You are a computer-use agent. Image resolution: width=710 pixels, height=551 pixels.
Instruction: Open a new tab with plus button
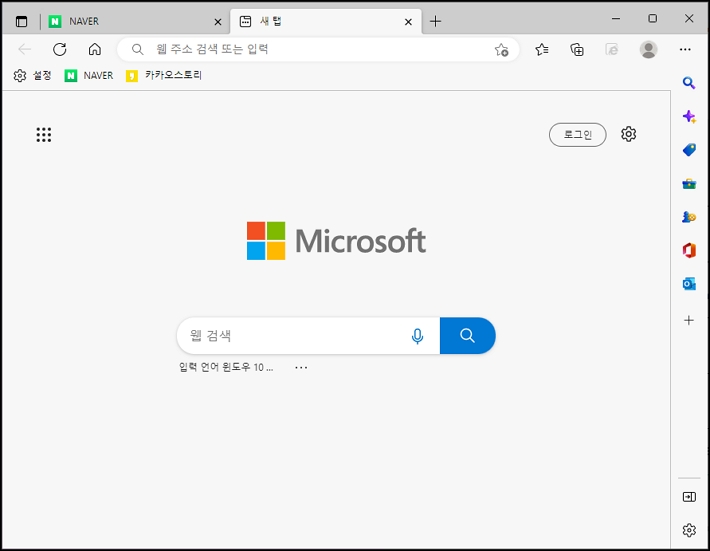435,21
